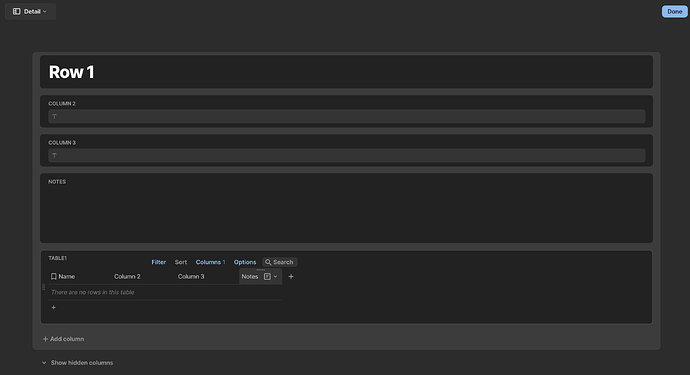Click the NOTES field label

click(57, 181)
